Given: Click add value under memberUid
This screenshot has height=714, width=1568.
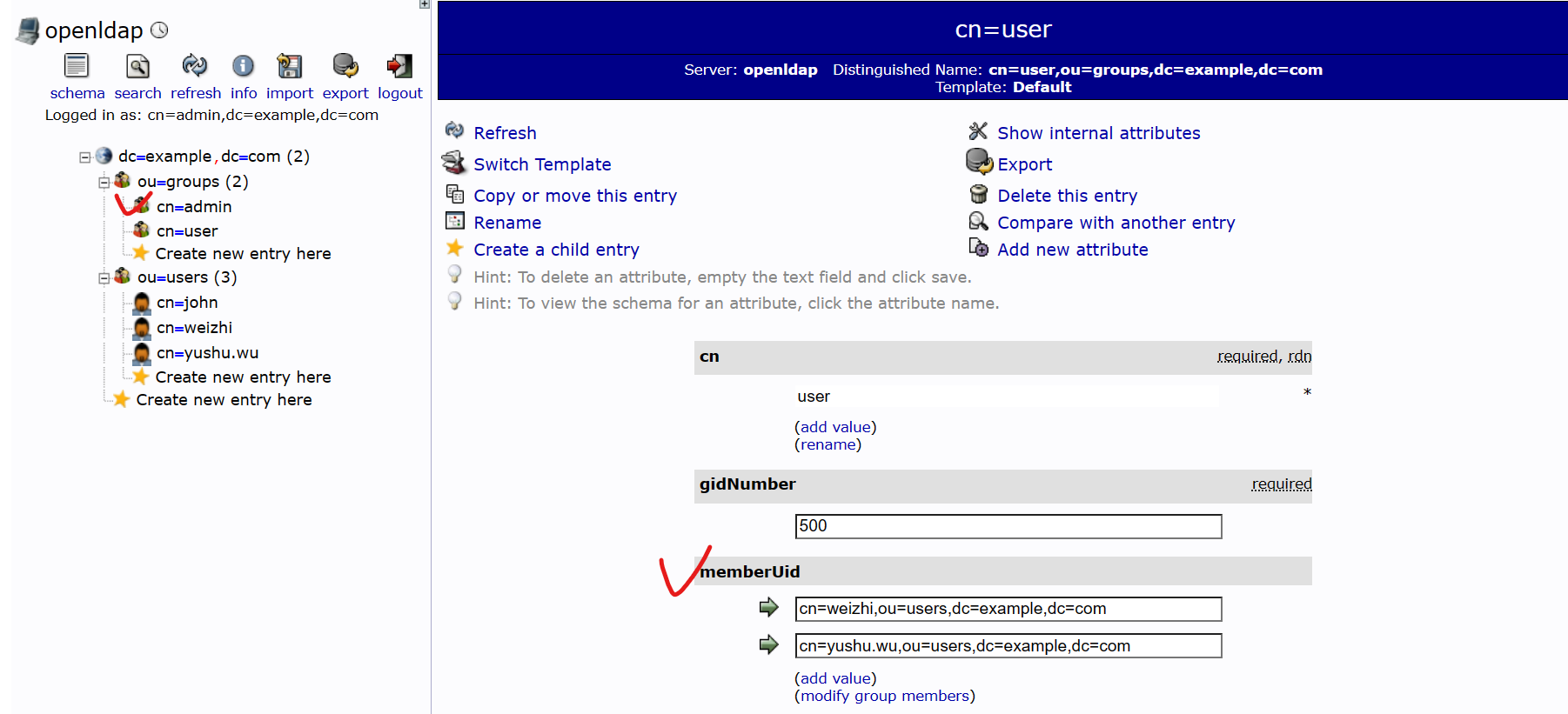Looking at the screenshot, I should point(835,678).
